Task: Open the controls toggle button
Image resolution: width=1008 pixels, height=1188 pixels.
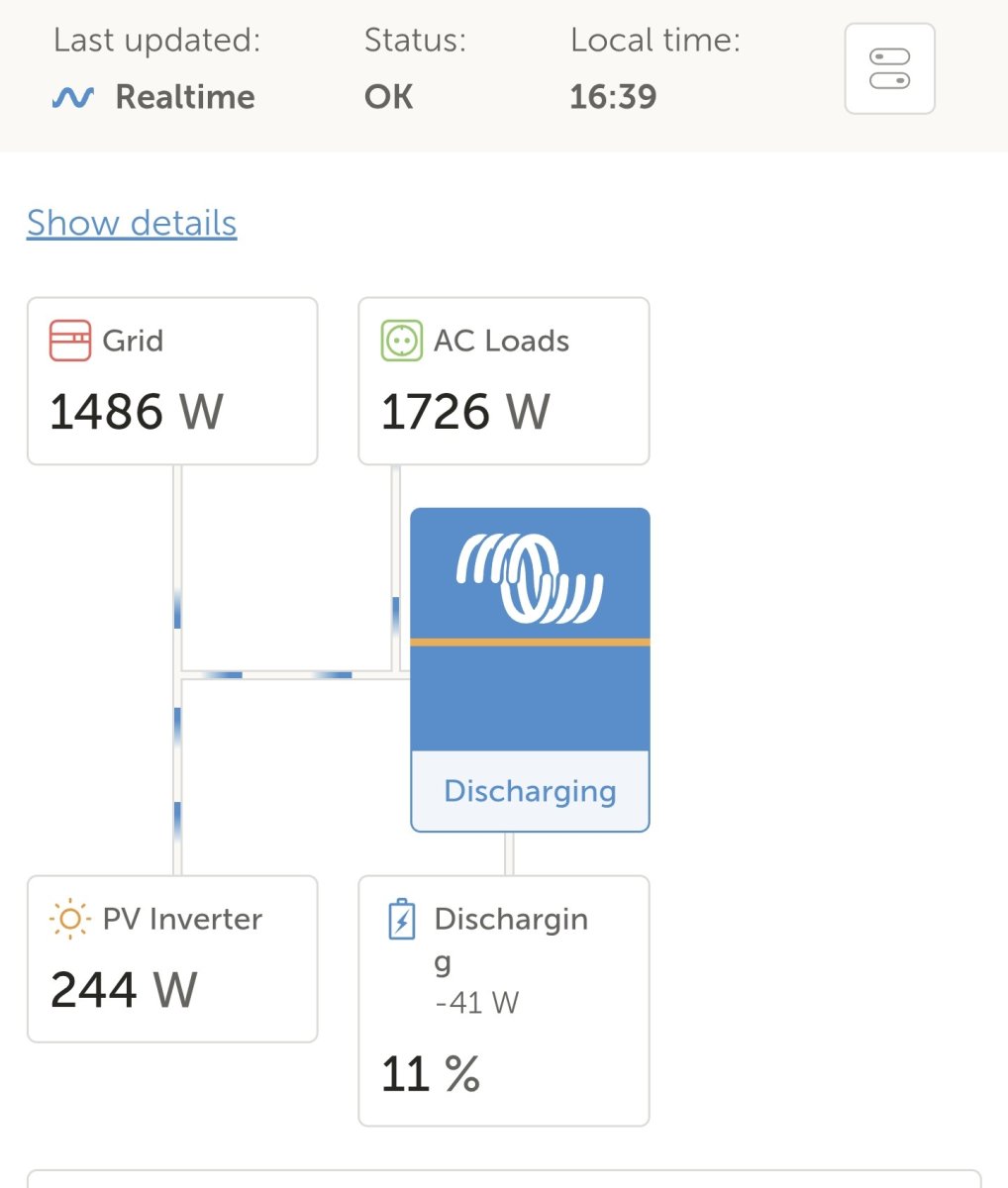Action: (889, 68)
